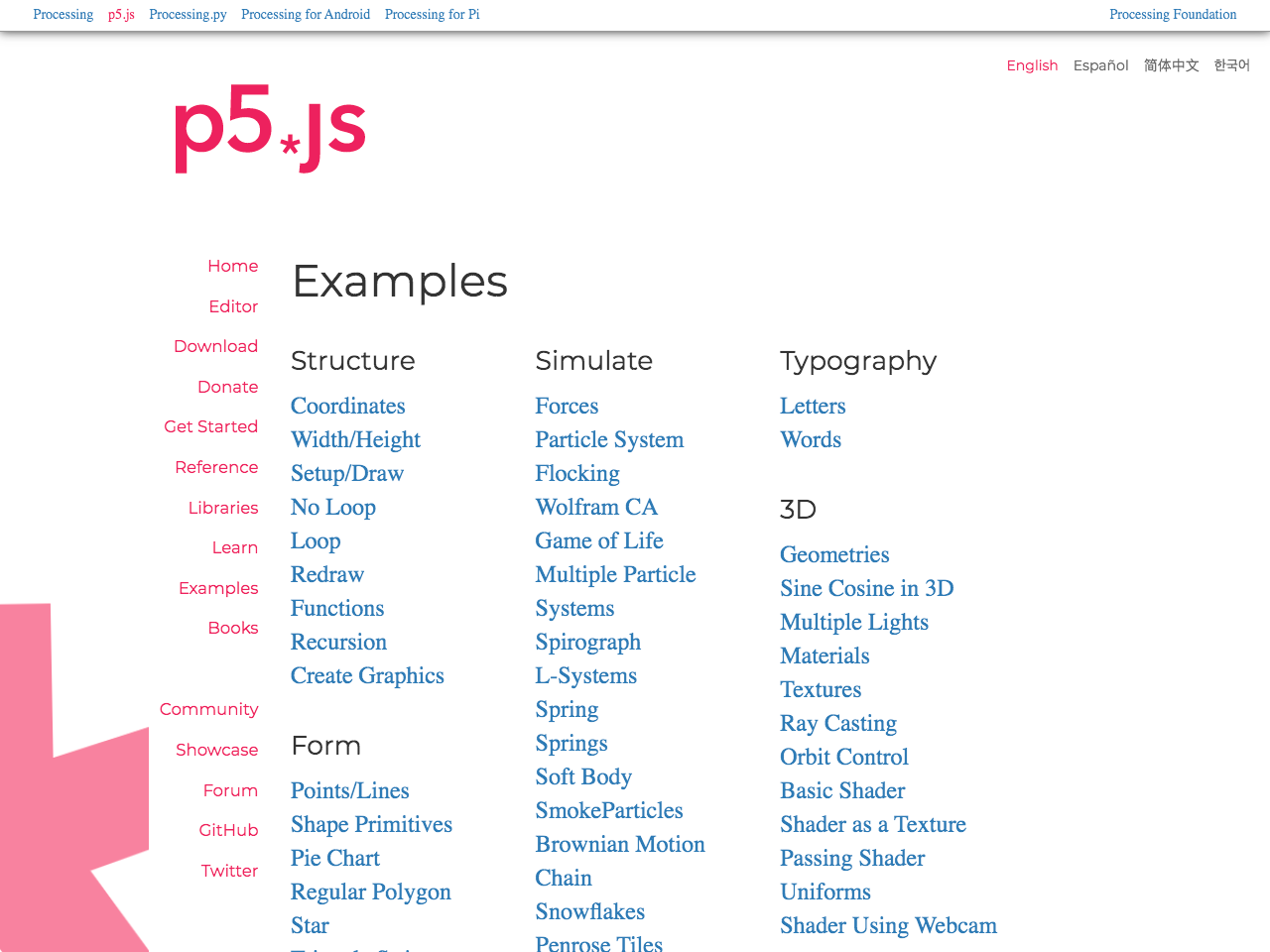Open the SmokeParticles example

point(609,810)
